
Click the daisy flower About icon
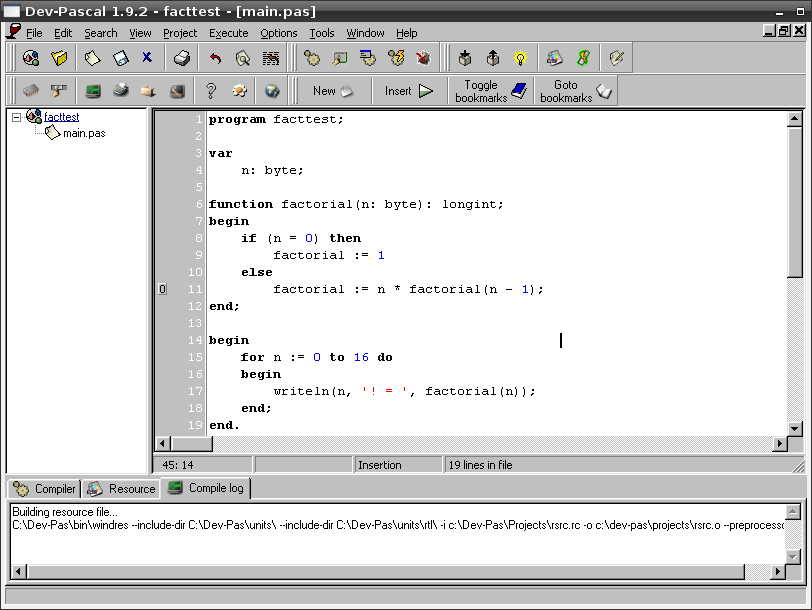(x=239, y=91)
